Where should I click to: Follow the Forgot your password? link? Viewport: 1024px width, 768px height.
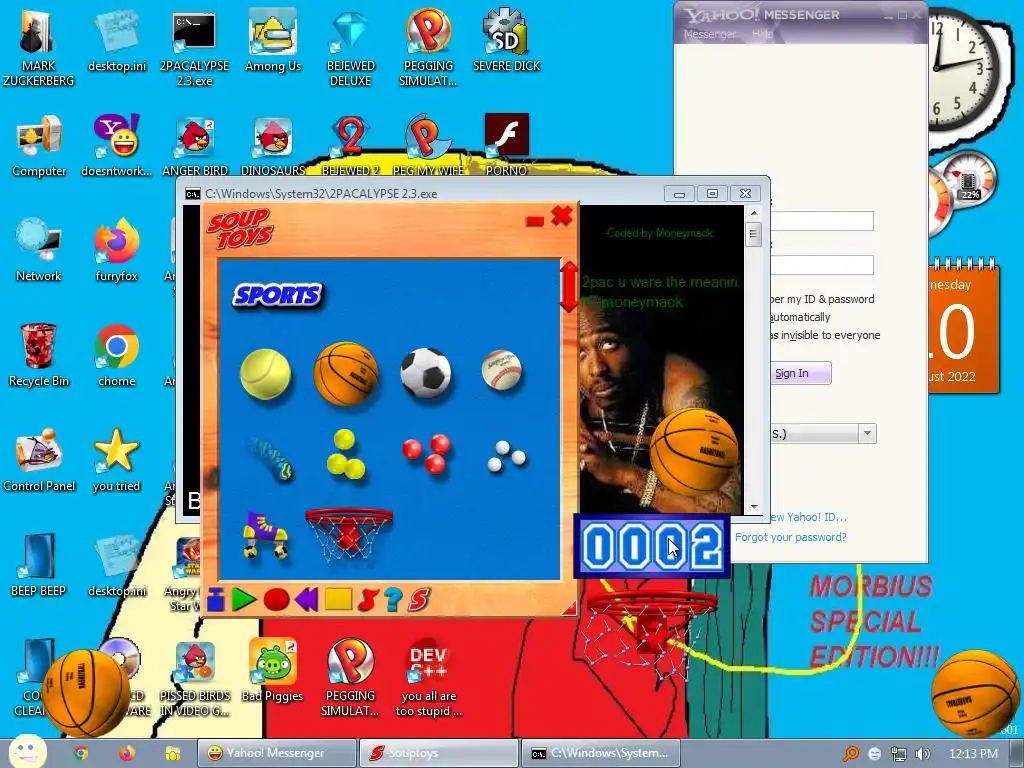click(x=790, y=537)
